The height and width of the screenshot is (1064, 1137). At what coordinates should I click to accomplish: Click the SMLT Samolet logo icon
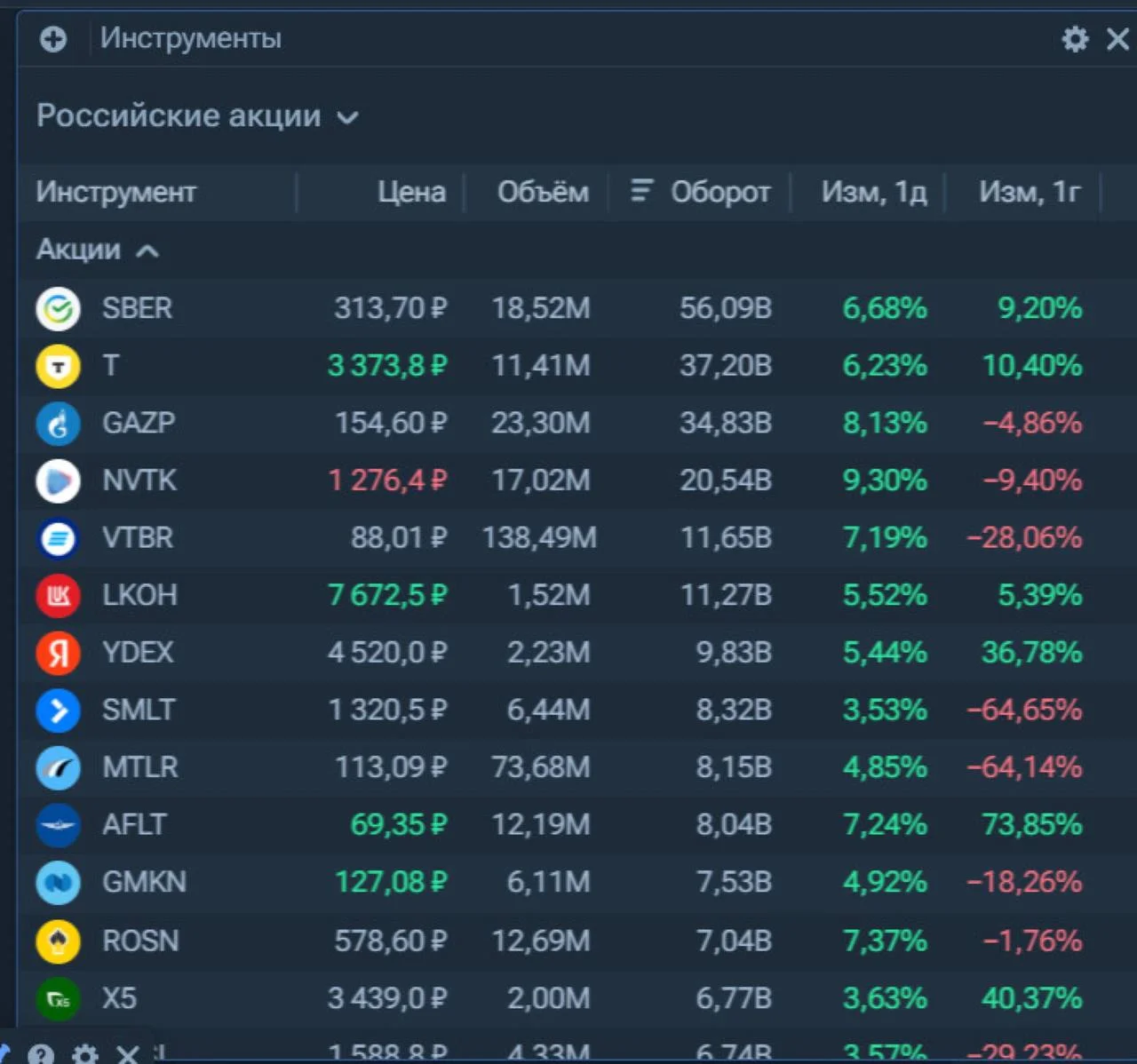coord(59,711)
